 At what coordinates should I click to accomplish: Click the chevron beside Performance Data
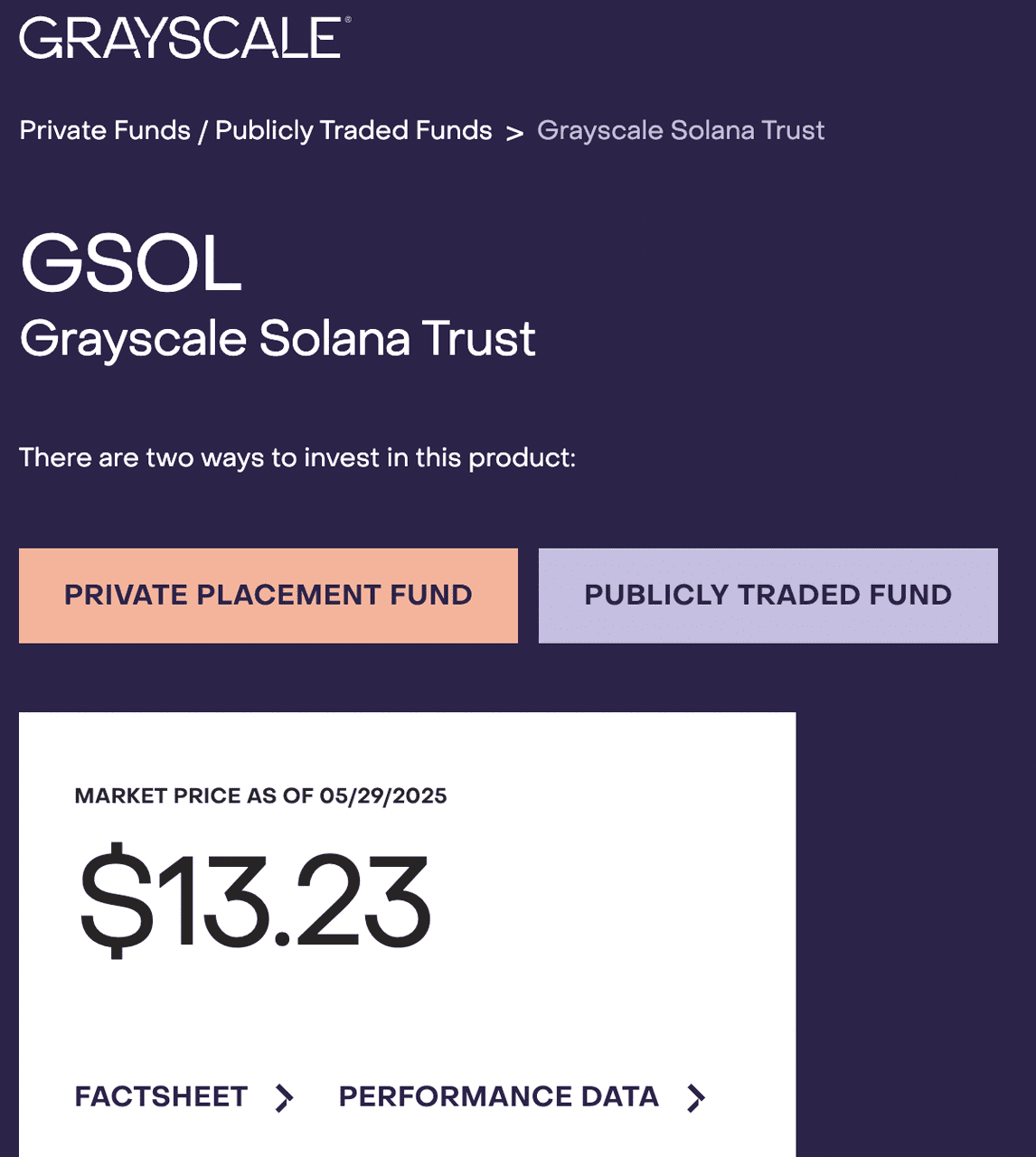(695, 1097)
